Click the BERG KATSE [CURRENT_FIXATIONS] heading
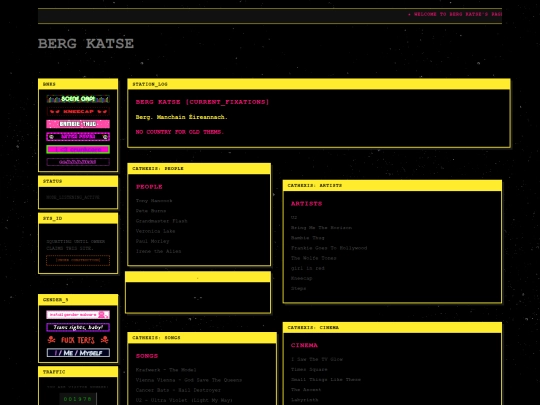 click(202, 102)
